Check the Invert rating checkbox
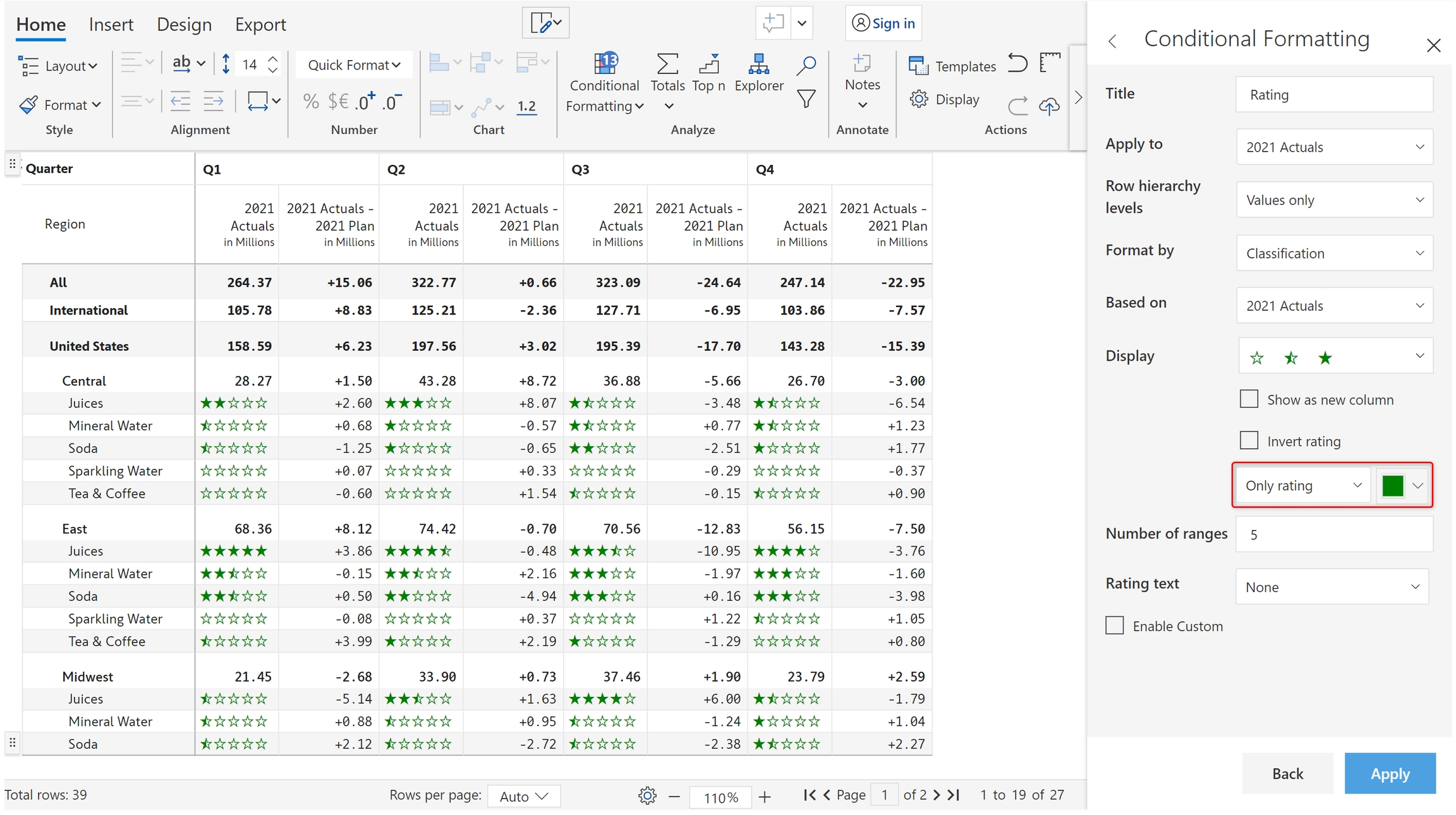Viewport: 1456px width, 815px height. [1249, 440]
